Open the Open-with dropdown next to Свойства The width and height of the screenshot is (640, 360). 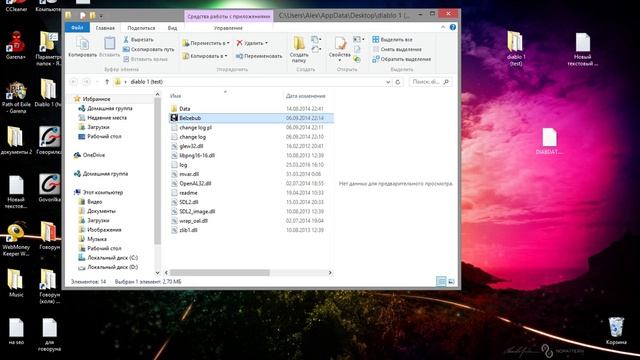(x=359, y=40)
